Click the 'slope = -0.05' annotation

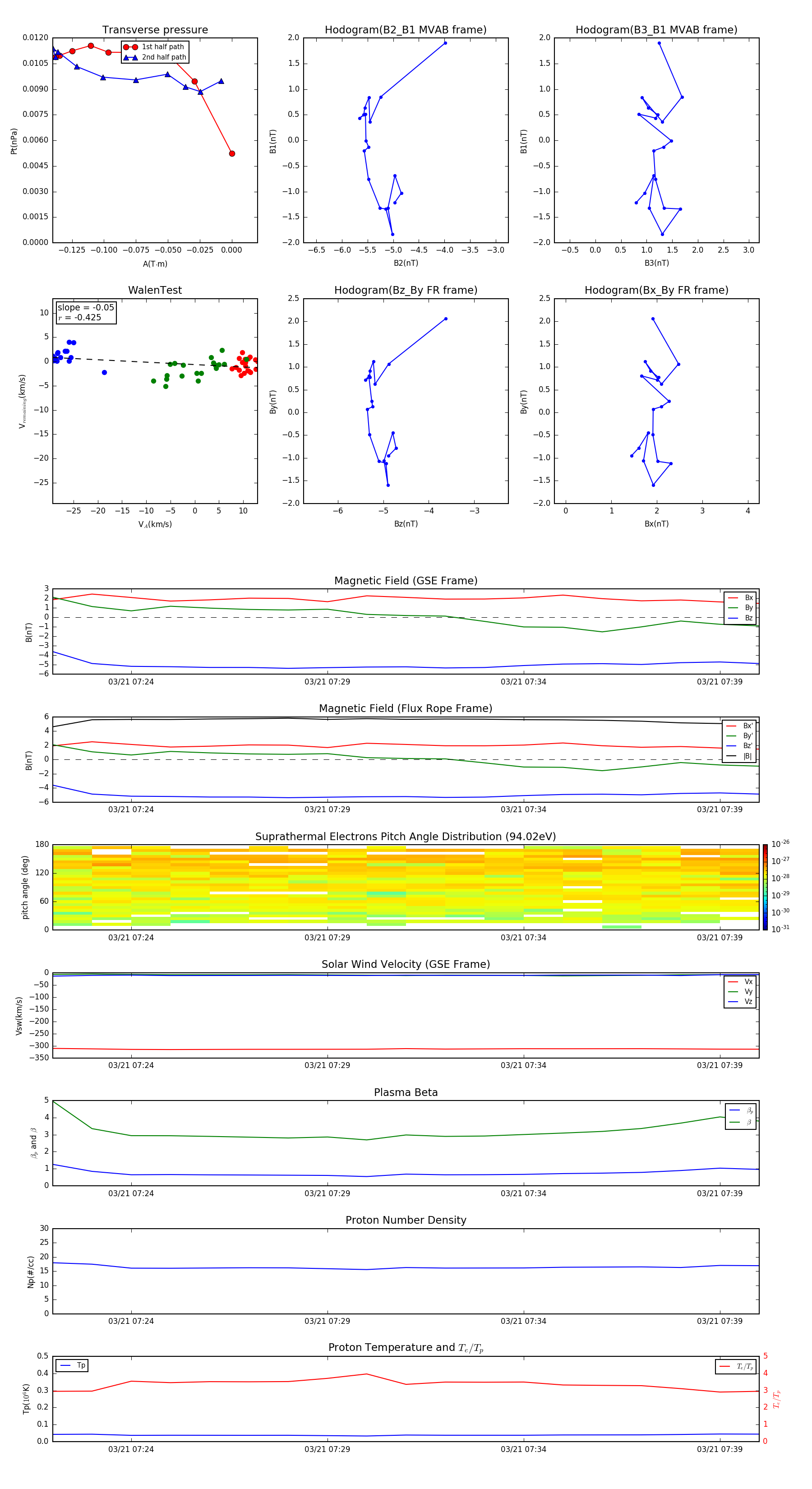[x=86, y=308]
